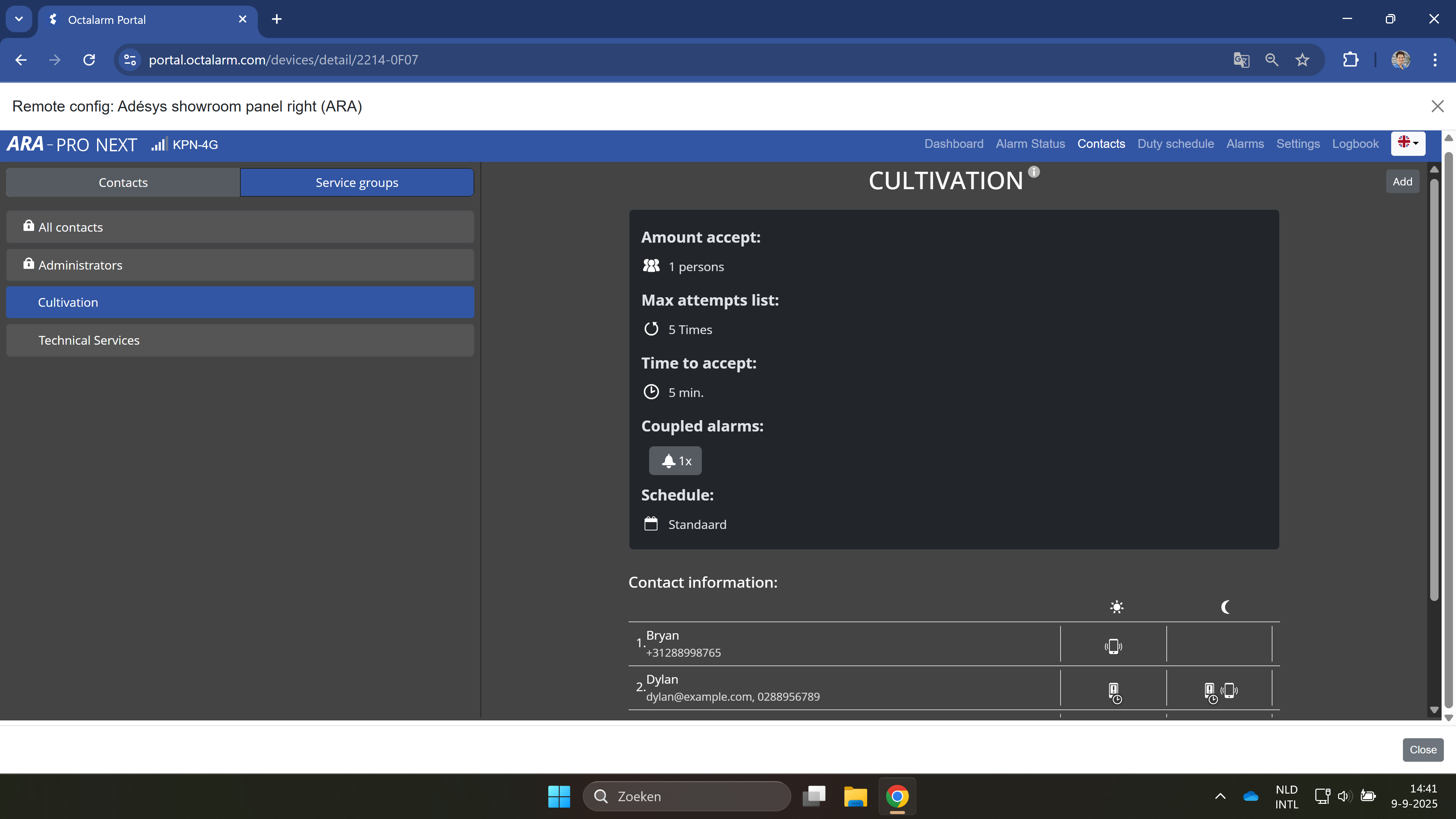Open Chrome tab search dropdown arrow
1456x819 pixels.
coord(19,19)
